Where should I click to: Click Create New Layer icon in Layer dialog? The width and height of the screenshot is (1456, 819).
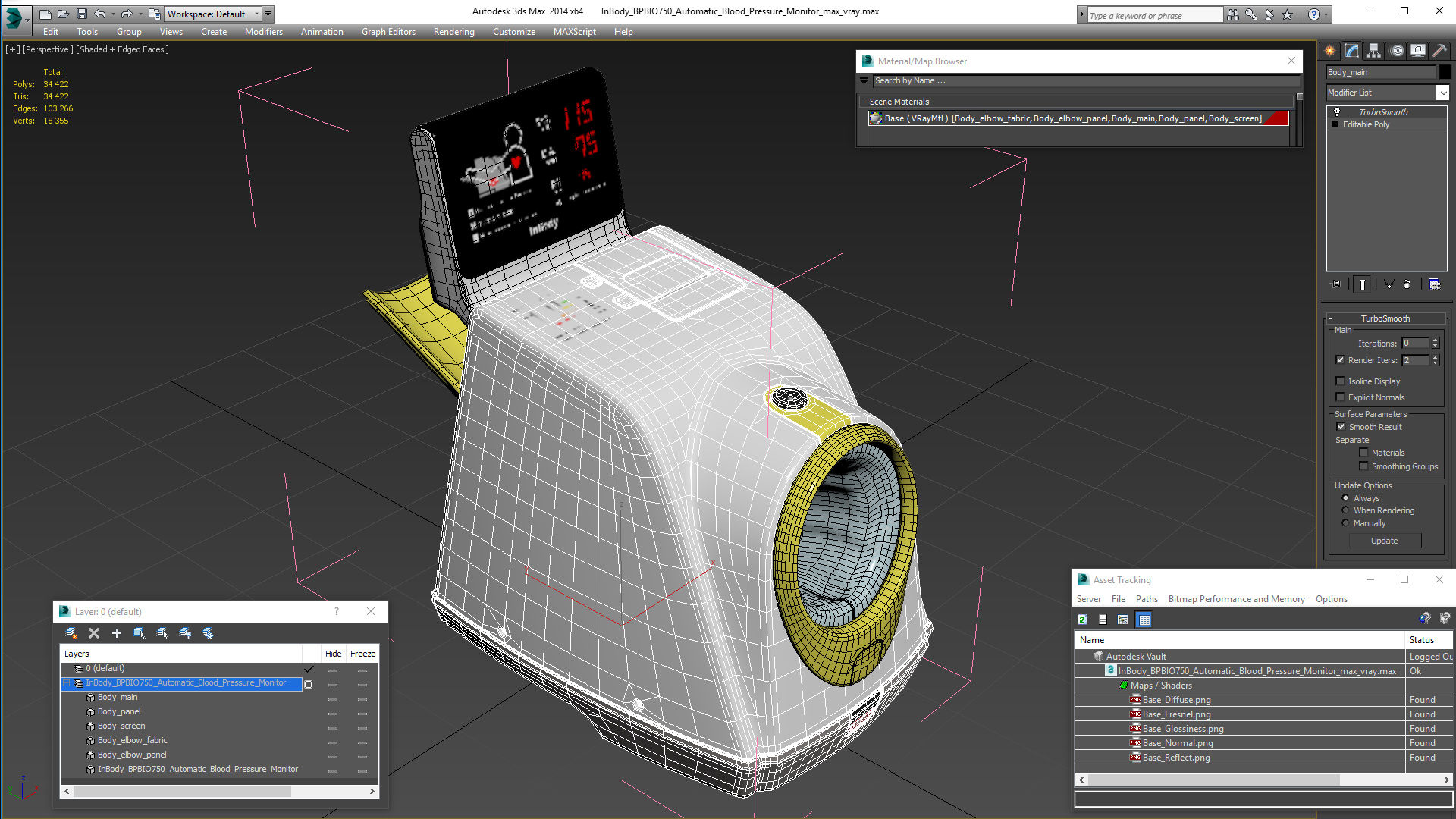(71, 632)
